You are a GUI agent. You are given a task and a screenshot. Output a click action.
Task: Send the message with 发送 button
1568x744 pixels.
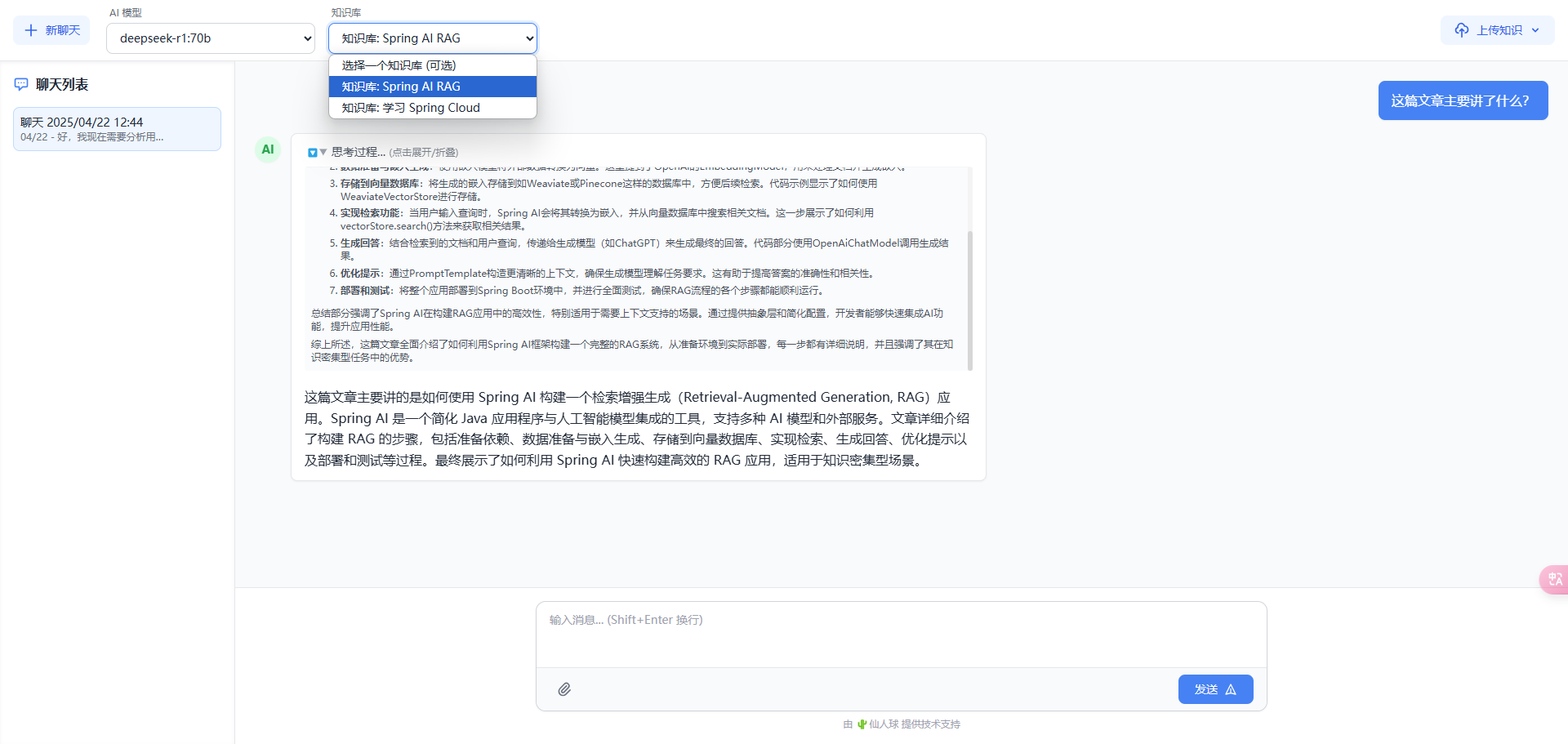(1215, 689)
